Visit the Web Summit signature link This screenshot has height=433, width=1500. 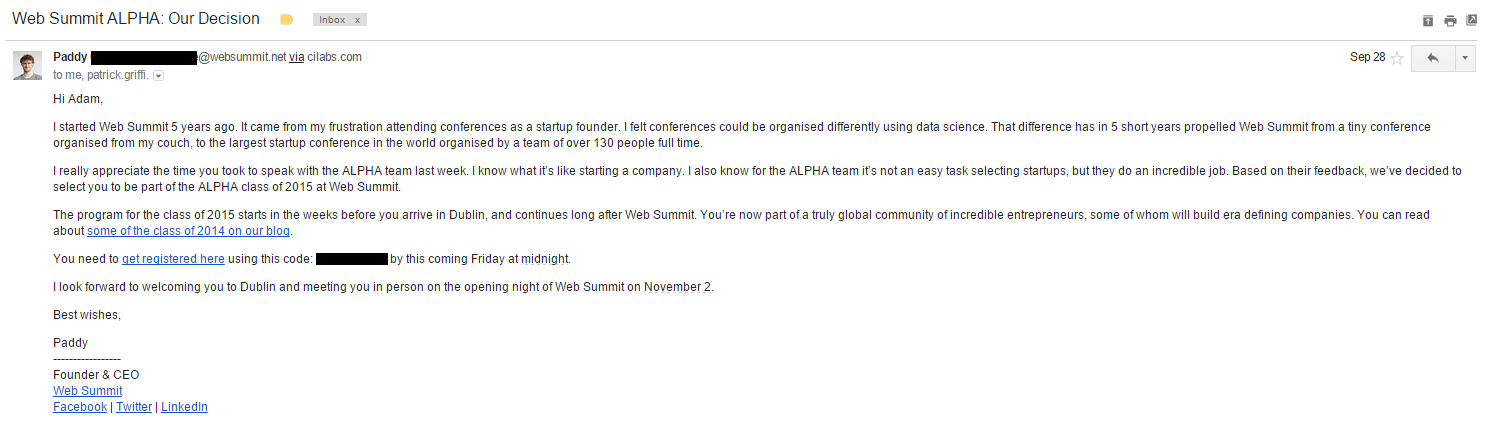pos(88,391)
